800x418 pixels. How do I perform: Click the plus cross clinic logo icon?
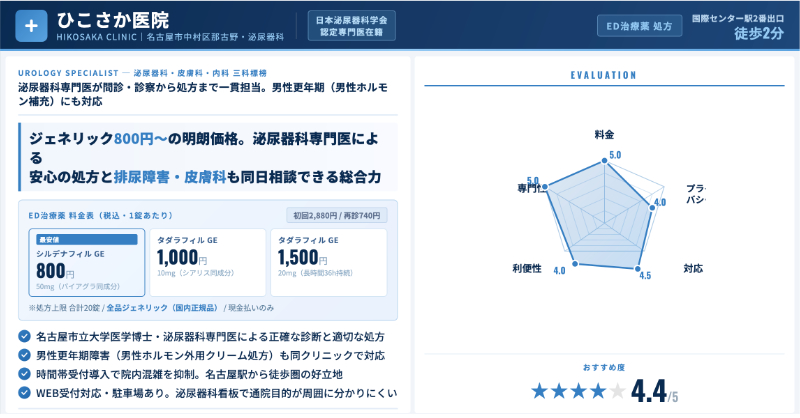30,26
